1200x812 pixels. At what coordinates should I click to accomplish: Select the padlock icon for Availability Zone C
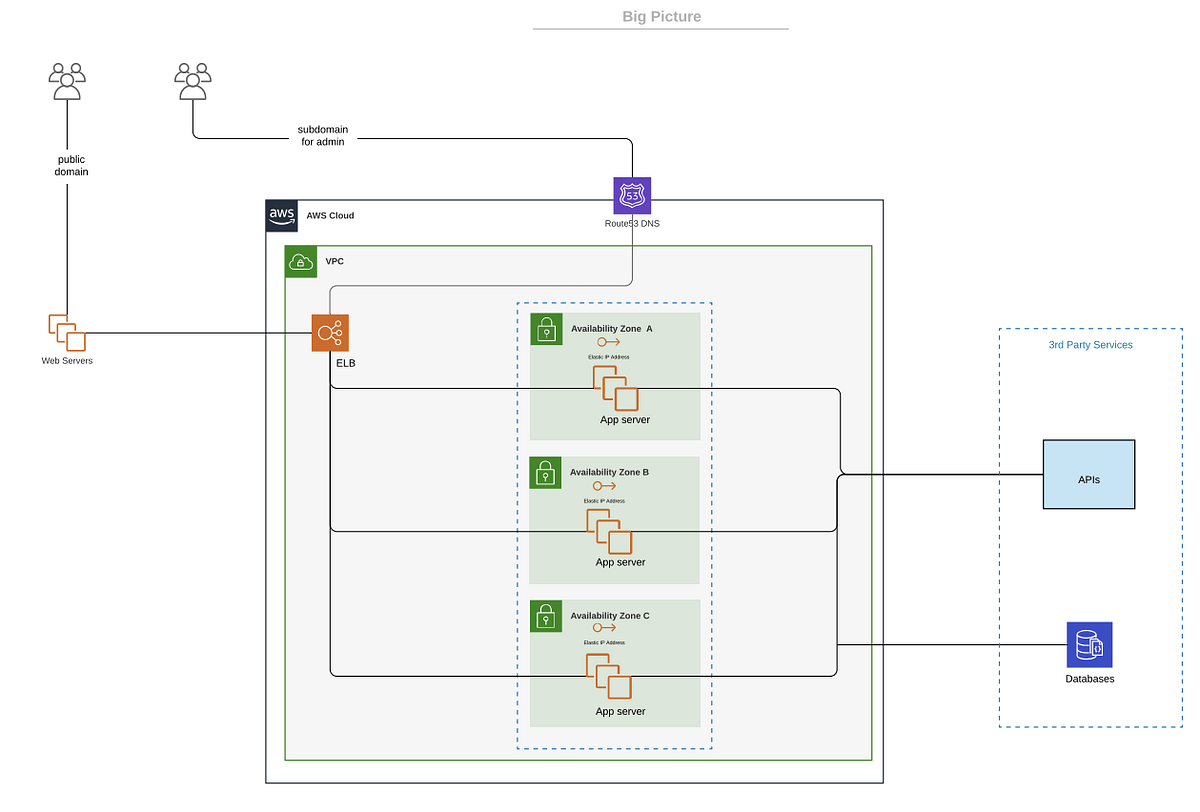pyautogui.click(x=546, y=615)
